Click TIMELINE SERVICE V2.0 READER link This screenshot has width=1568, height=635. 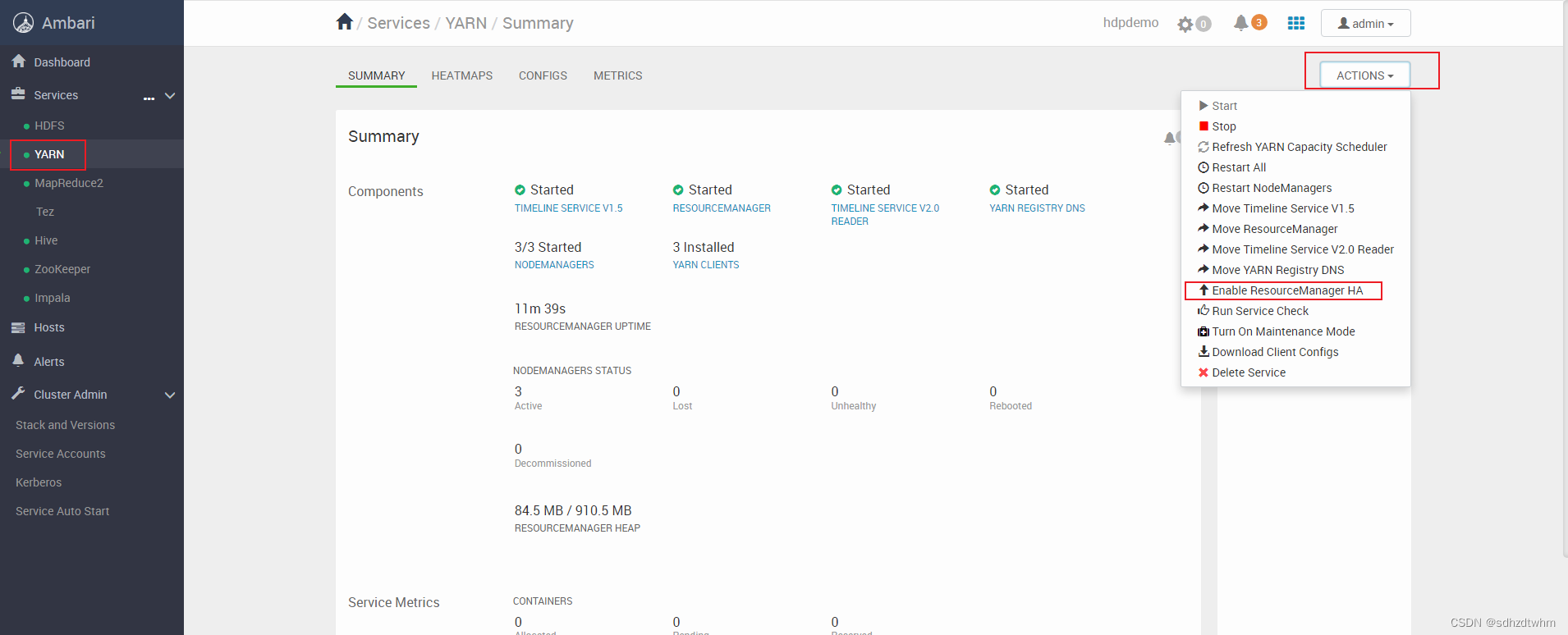pos(885,215)
